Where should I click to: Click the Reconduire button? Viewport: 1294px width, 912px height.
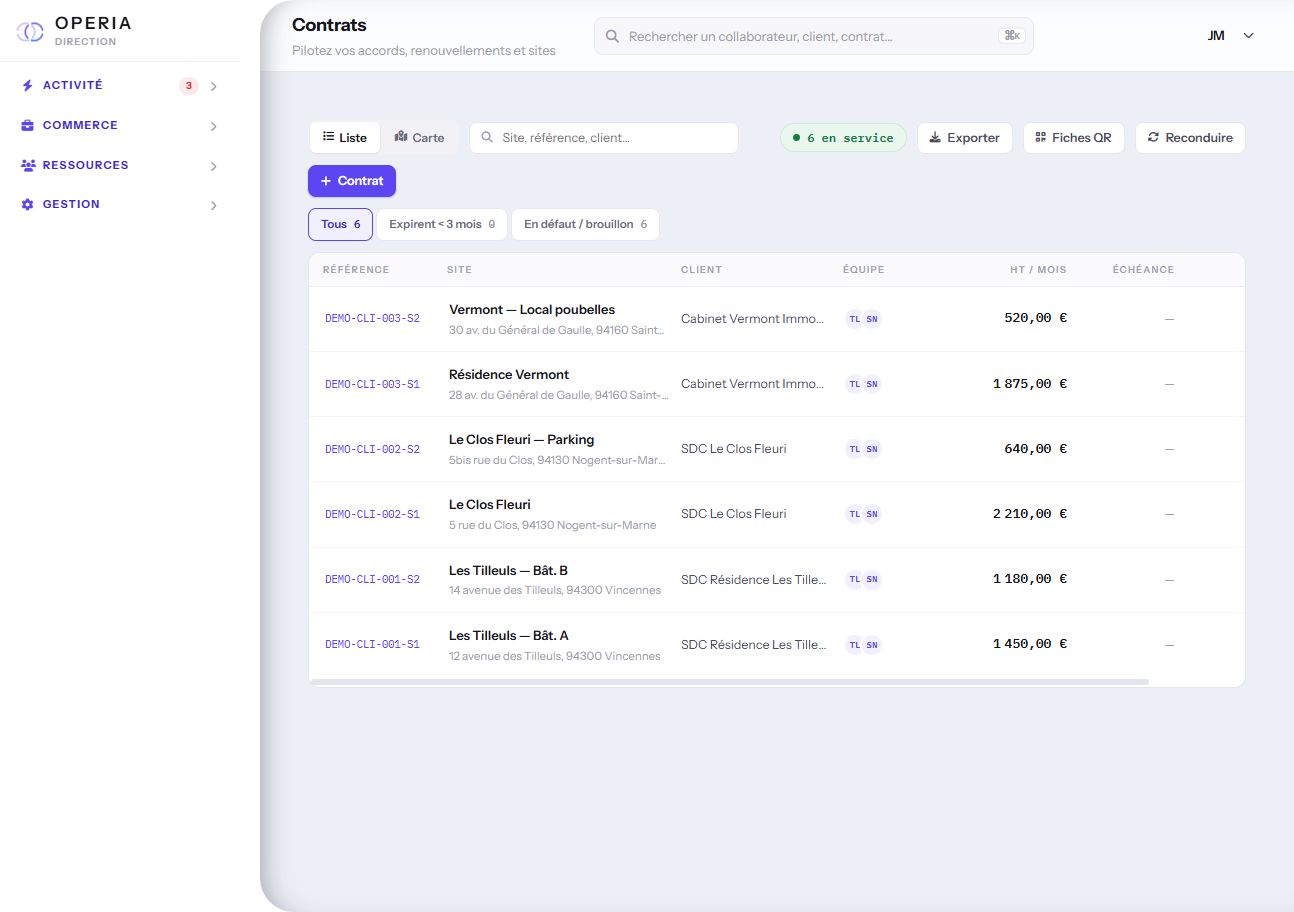tap(1190, 138)
